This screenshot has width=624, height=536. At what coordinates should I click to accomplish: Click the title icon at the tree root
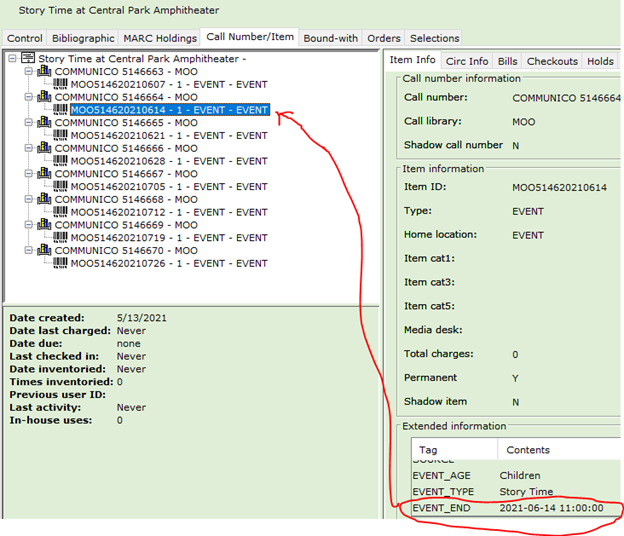[28, 59]
